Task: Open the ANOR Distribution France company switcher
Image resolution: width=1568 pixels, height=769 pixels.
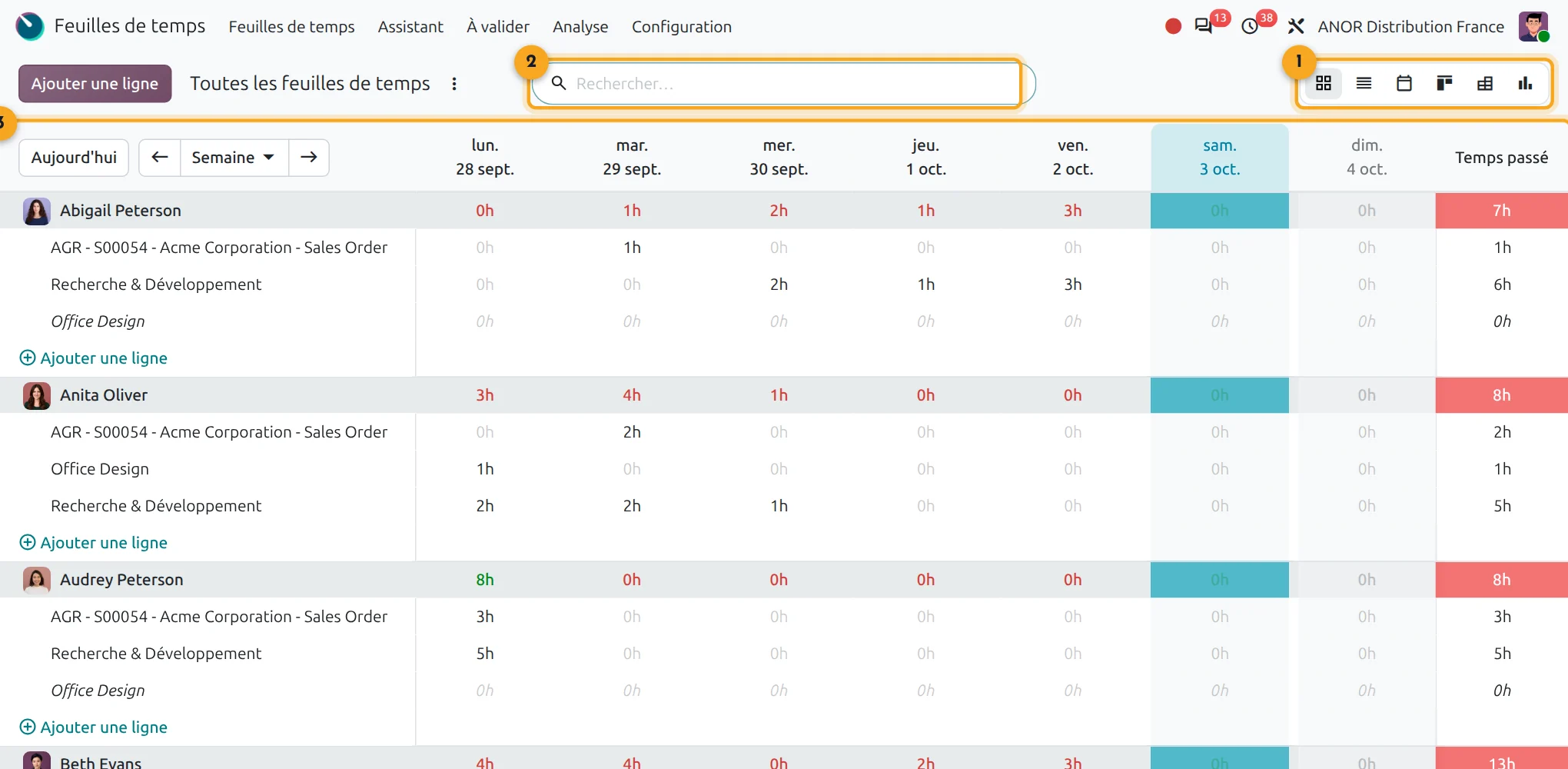Action: (x=1410, y=26)
